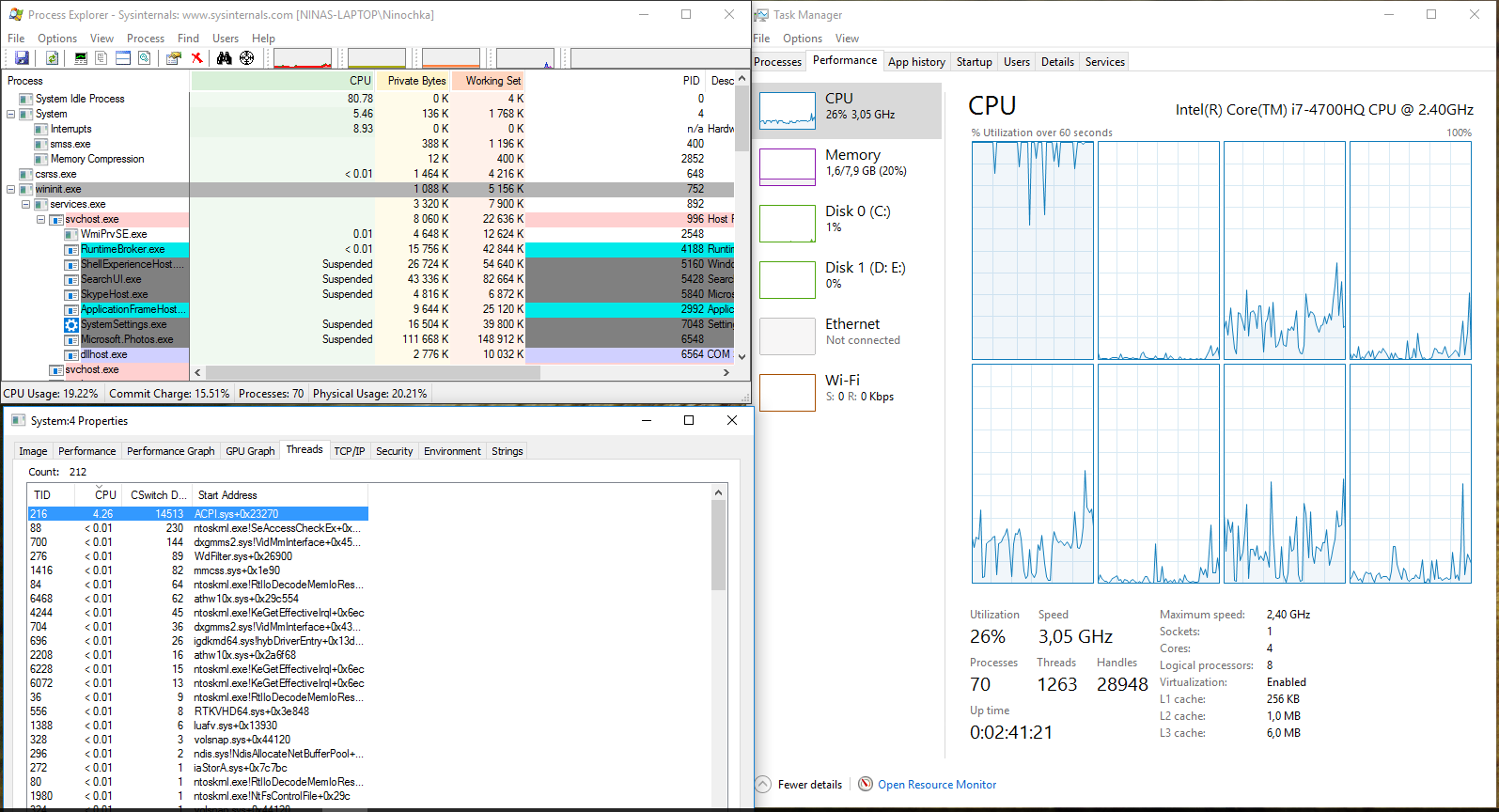
Task: Collapse the wininit.exe tree node
Action: 10,189
